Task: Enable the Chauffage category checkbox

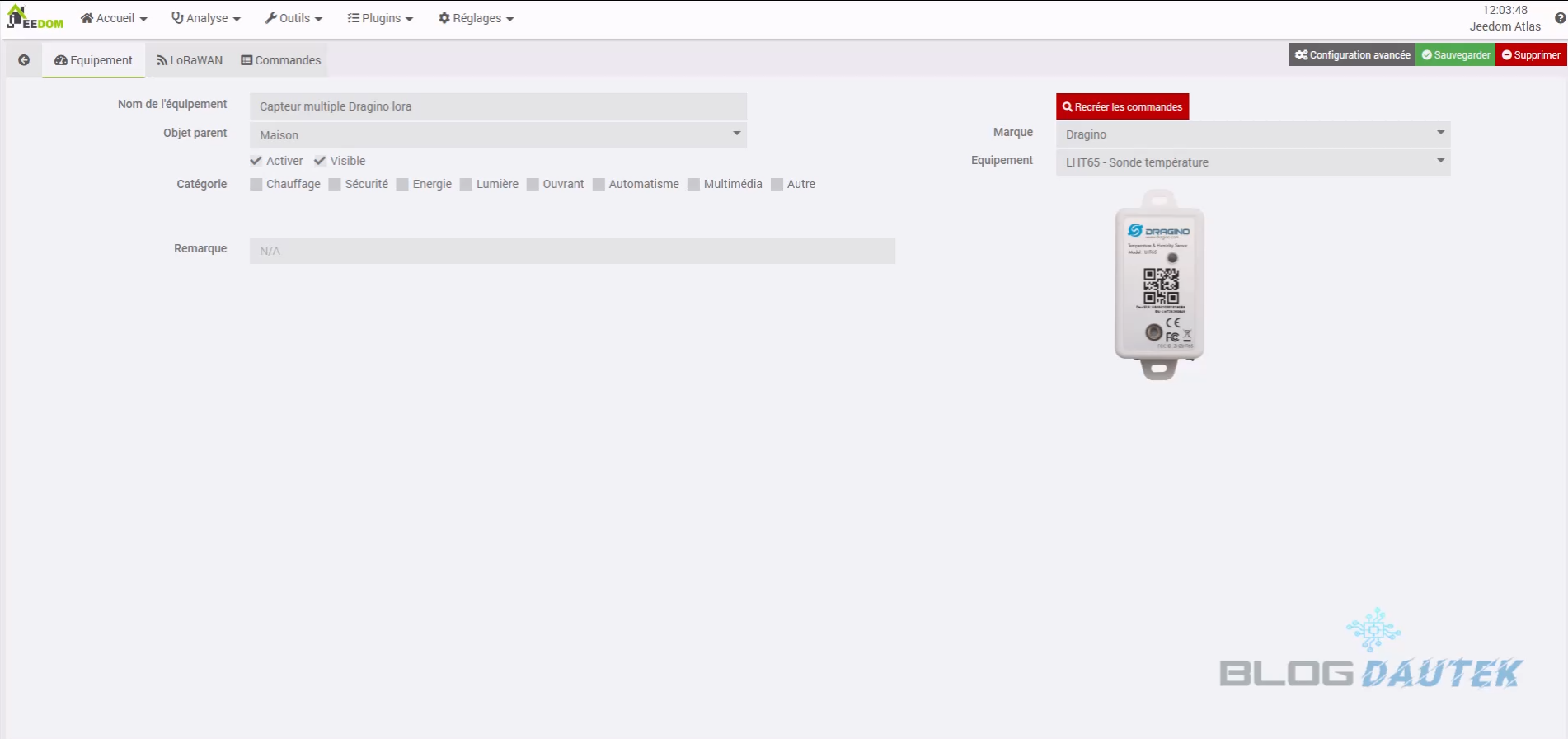Action: coord(256,184)
